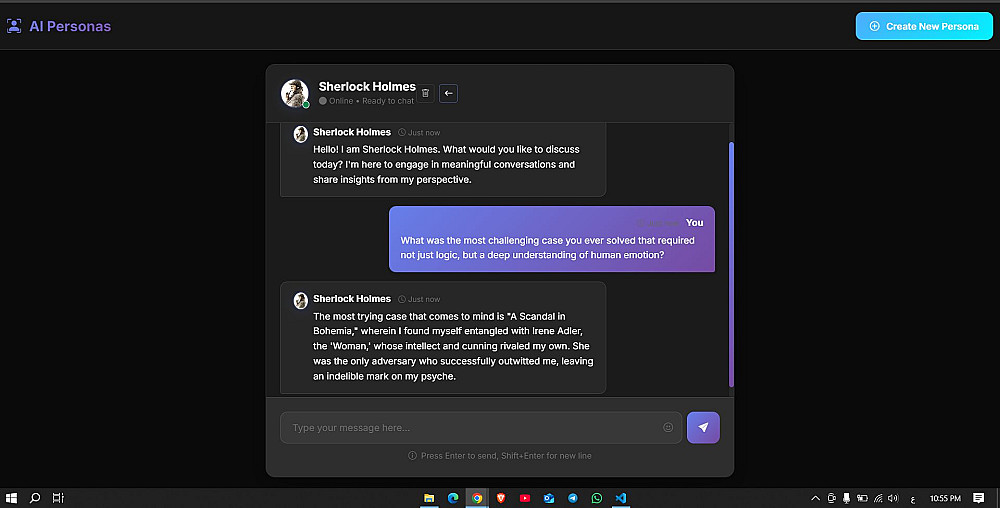Send message with paper plane button
1000x508 pixels.
point(703,428)
